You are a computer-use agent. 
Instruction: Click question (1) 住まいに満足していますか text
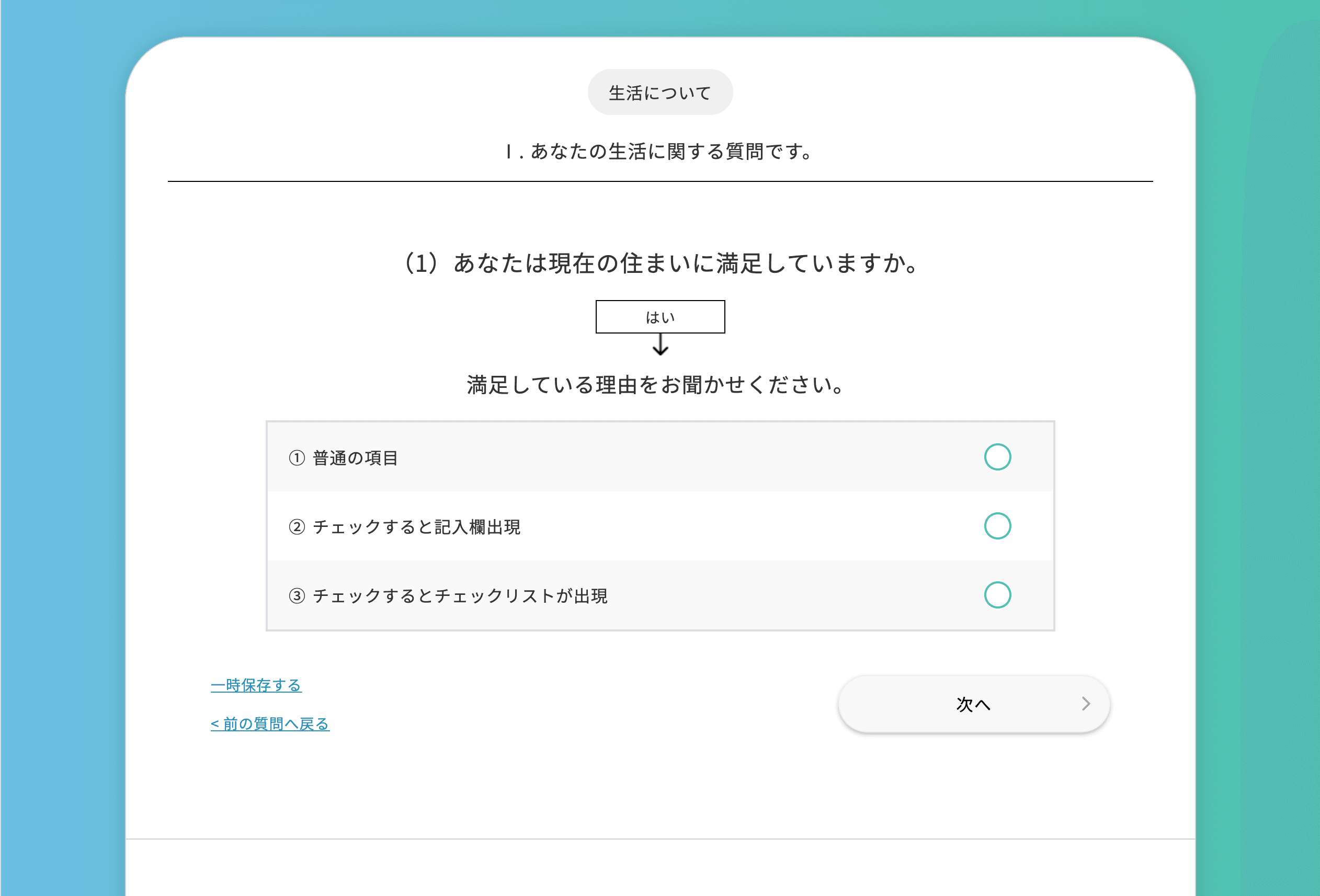(660, 263)
